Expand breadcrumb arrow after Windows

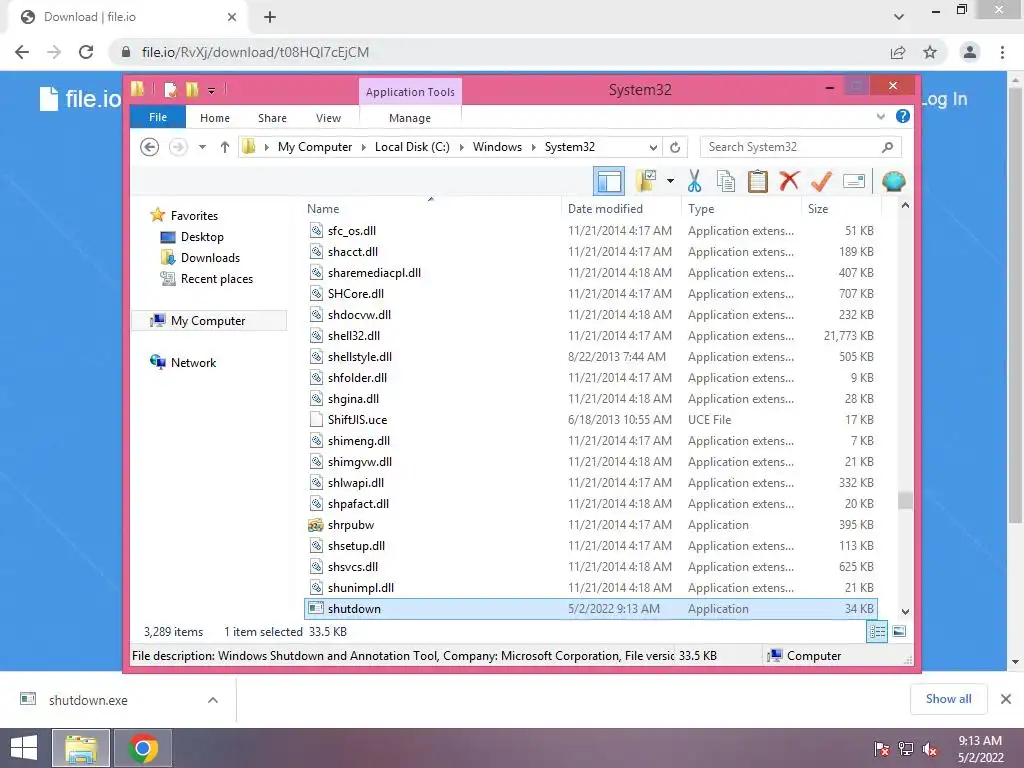point(534,147)
